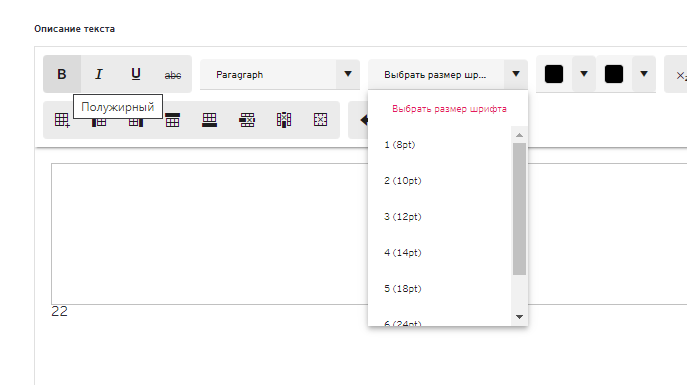The image size is (687, 385).
Task: Click the font size list scroll-down arrow
Action: (x=519, y=317)
